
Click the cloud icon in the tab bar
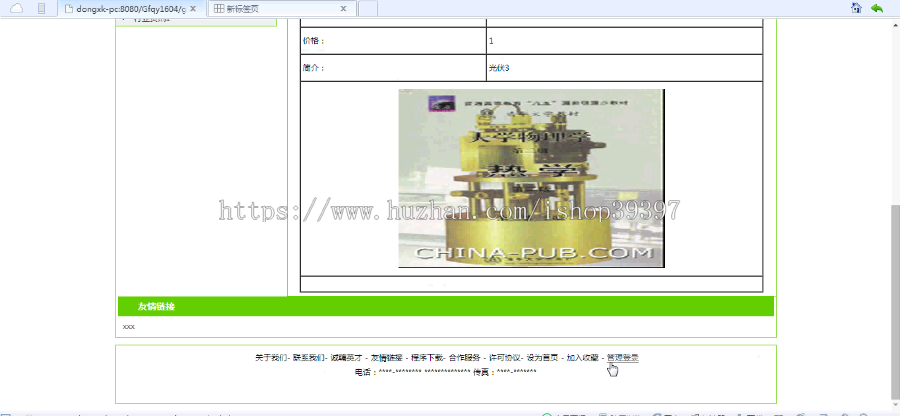click(17, 8)
